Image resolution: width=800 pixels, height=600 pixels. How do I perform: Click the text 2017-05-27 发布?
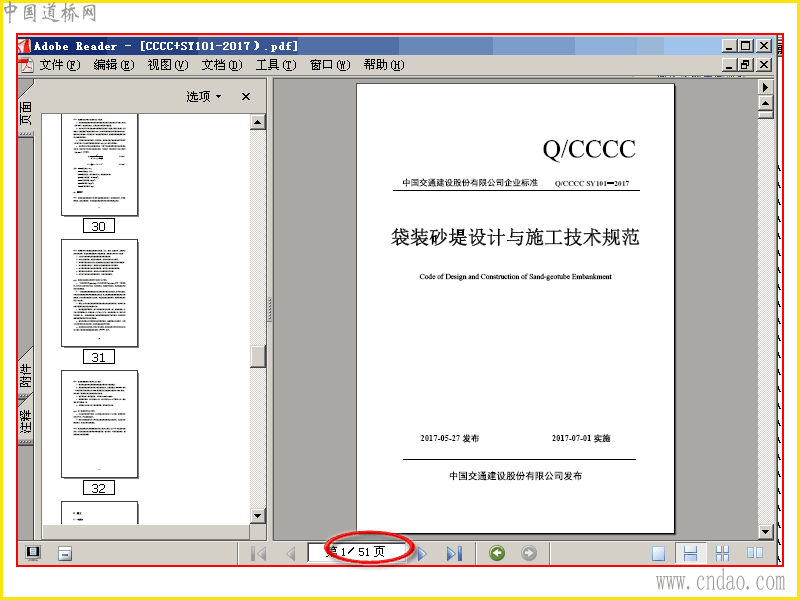click(449, 438)
